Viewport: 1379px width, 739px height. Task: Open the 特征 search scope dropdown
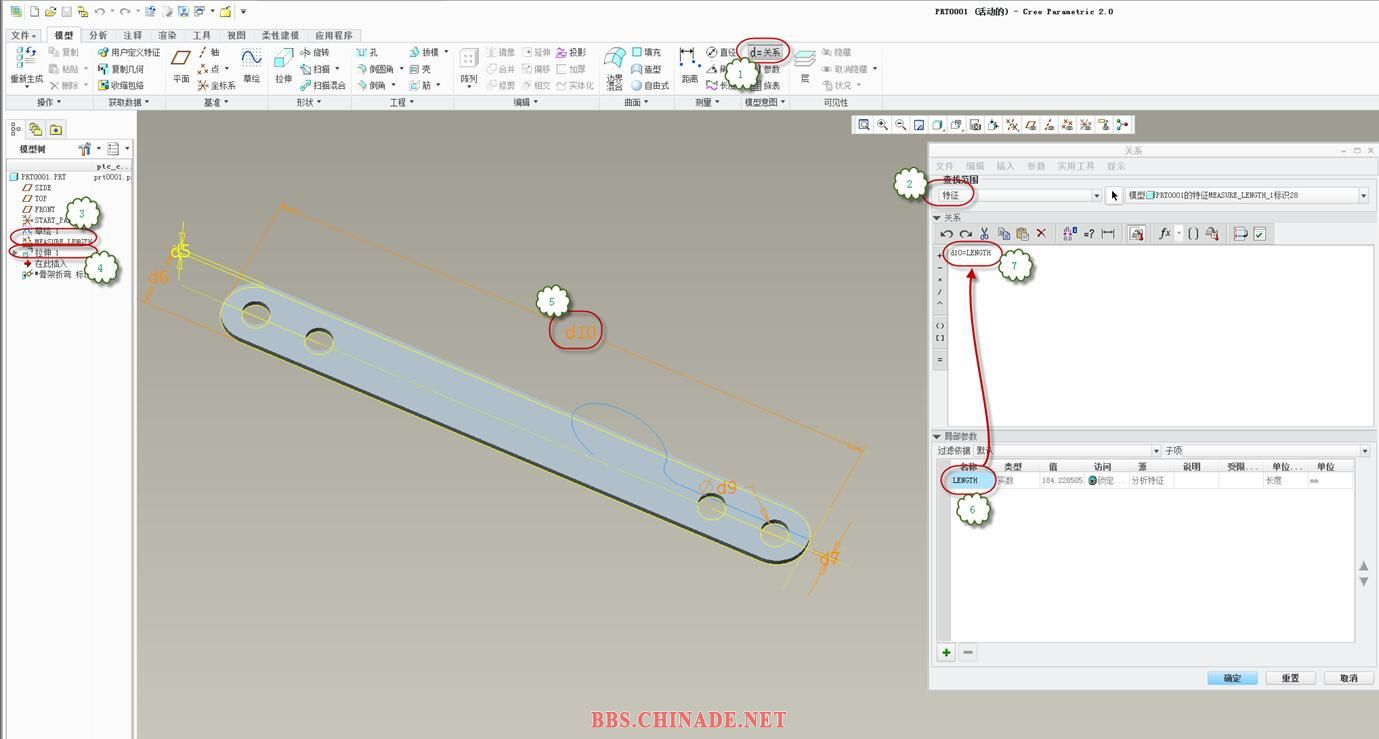(1096, 196)
